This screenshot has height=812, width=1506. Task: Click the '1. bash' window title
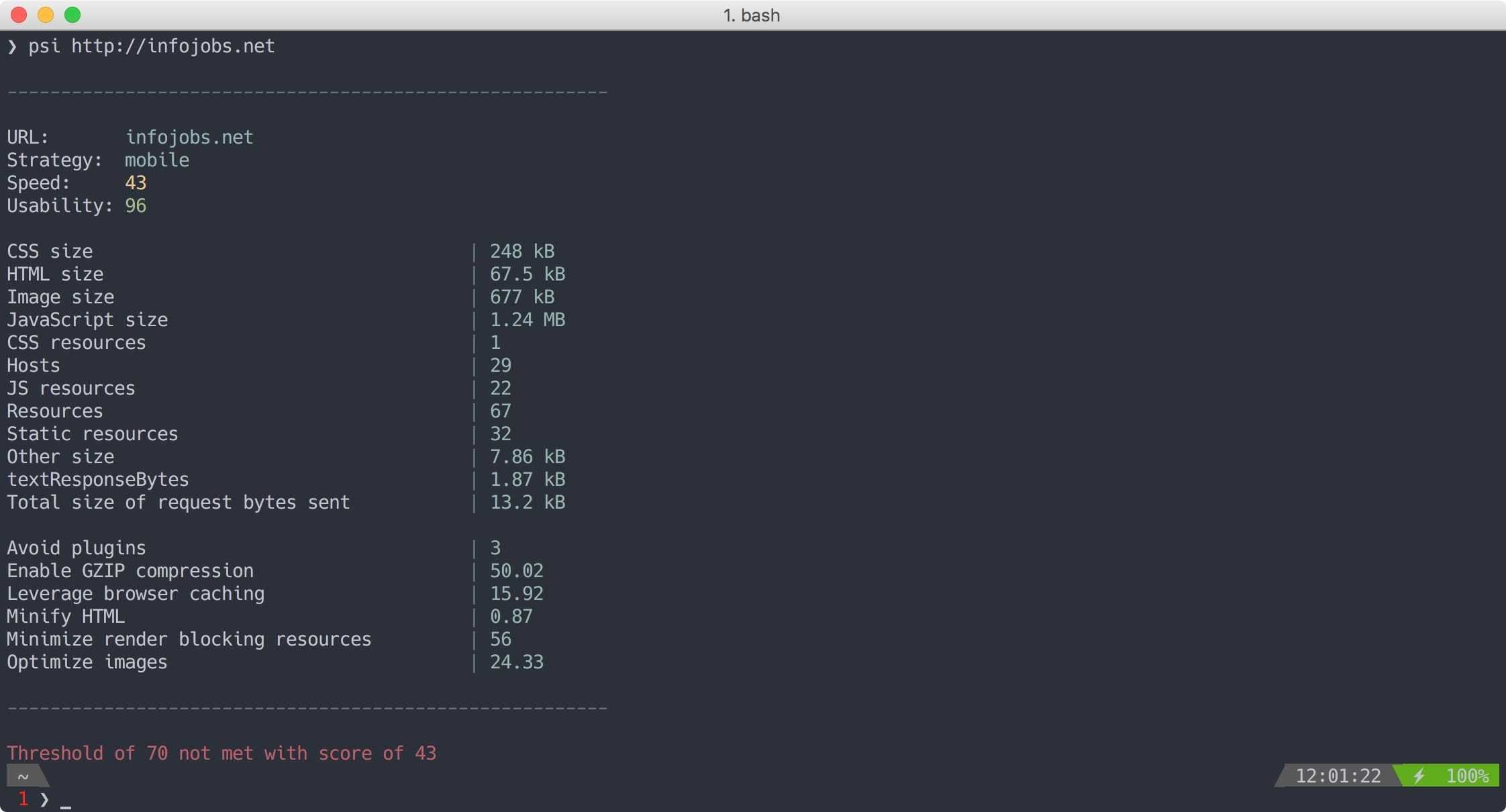pyautogui.click(x=752, y=15)
